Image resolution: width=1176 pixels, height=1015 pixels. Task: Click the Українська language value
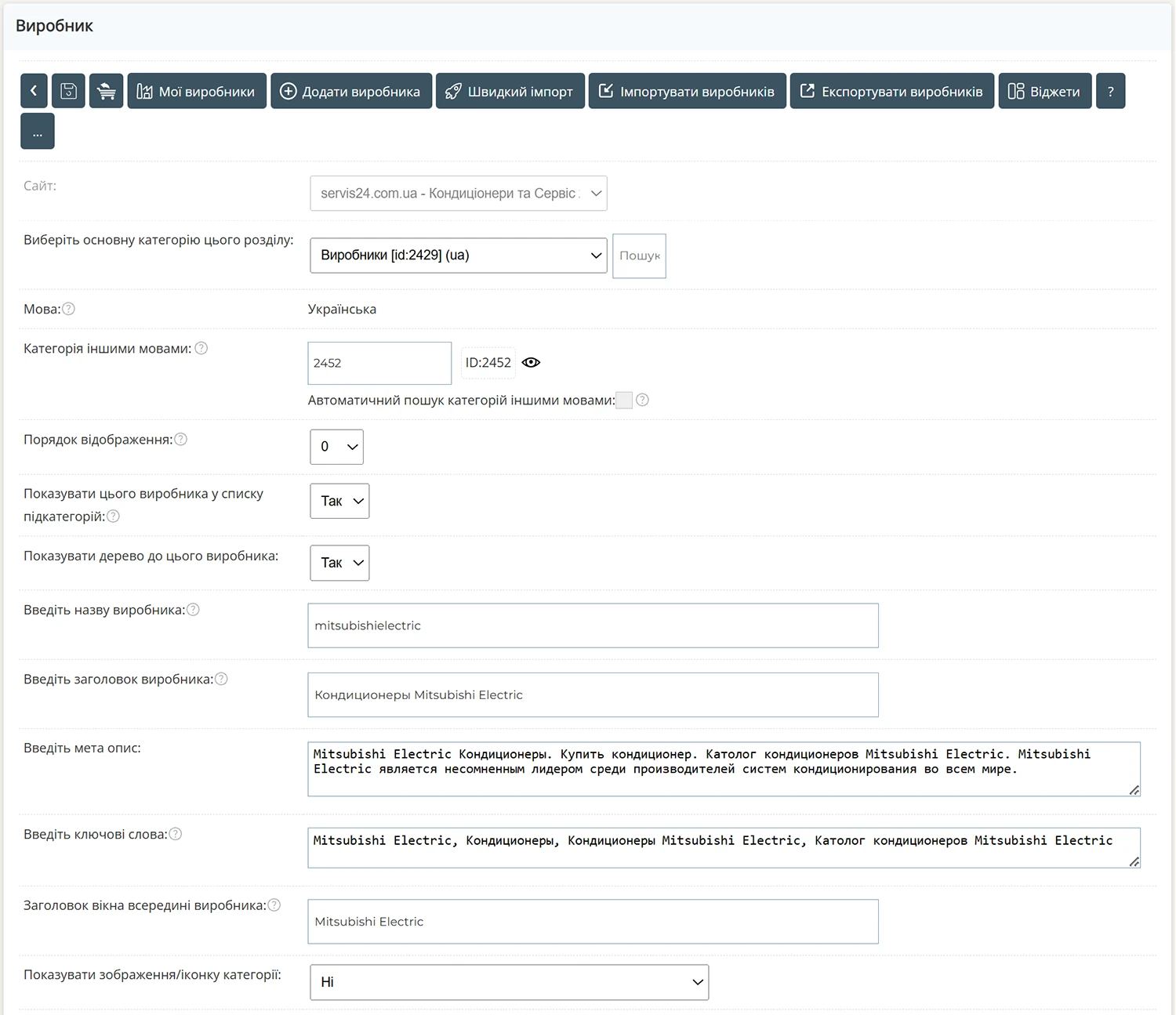click(x=342, y=309)
